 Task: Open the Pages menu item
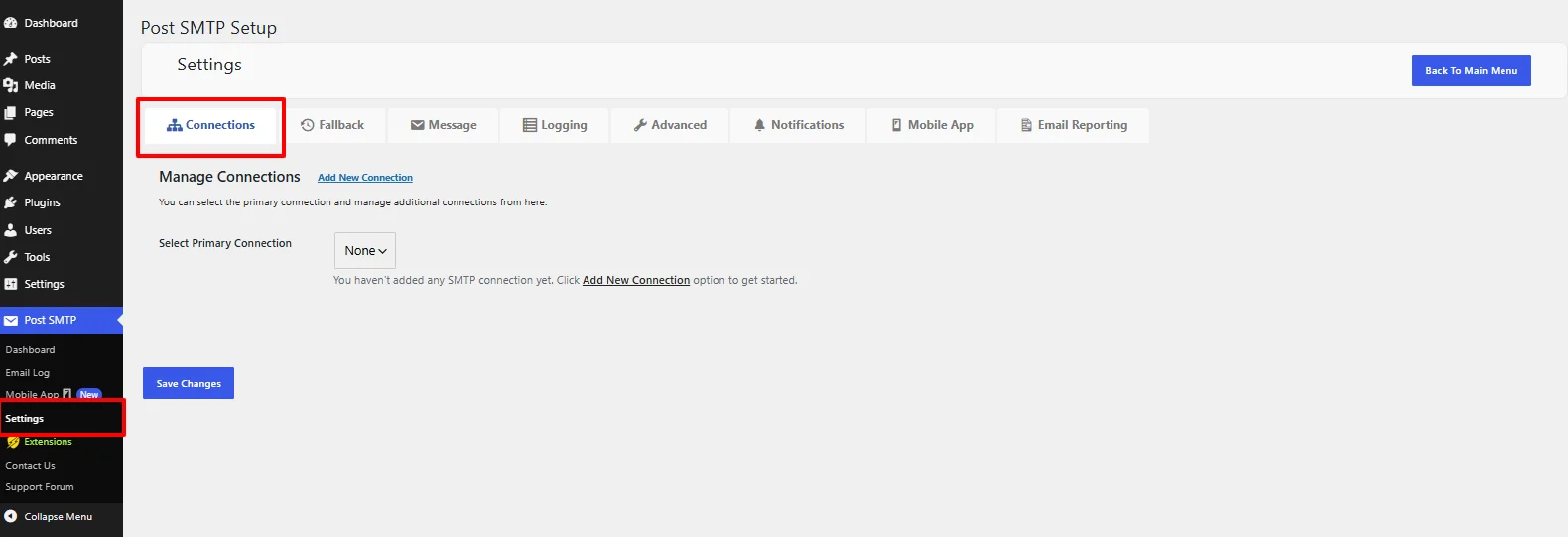click(x=62, y=112)
